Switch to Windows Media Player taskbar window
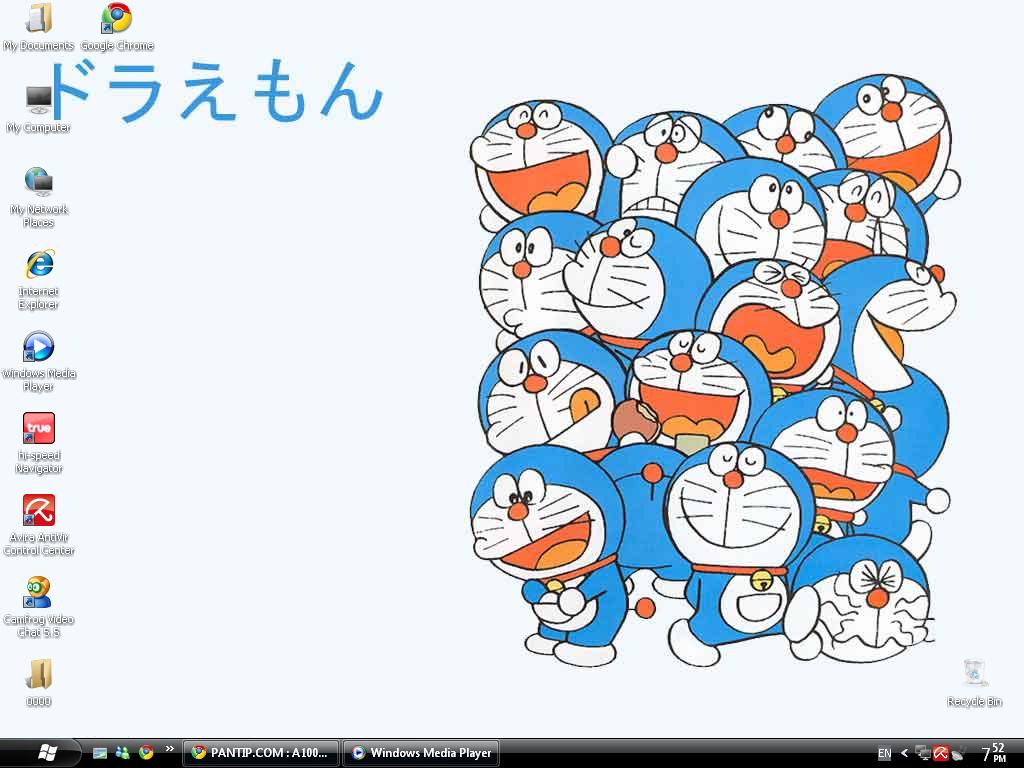The image size is (1024, 768). pos(421,753)
